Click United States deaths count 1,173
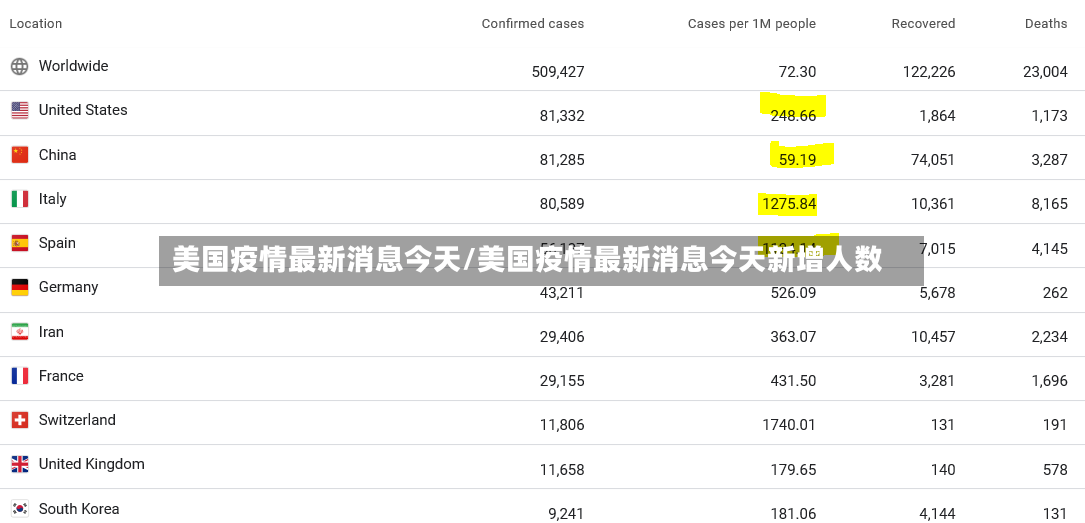This screenshot has width=1085, height=523. coord(1049,116)
